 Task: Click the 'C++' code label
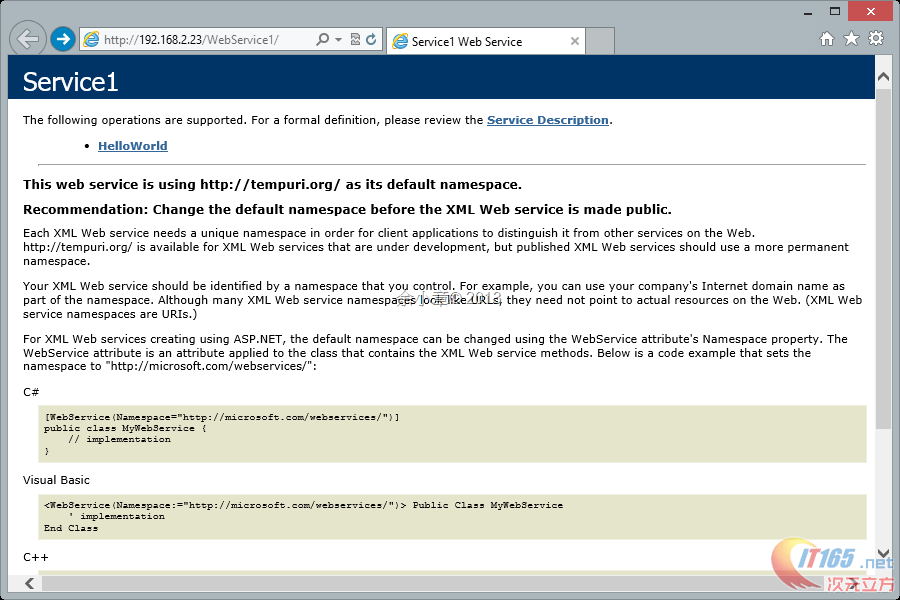click(x=36, y=557)
